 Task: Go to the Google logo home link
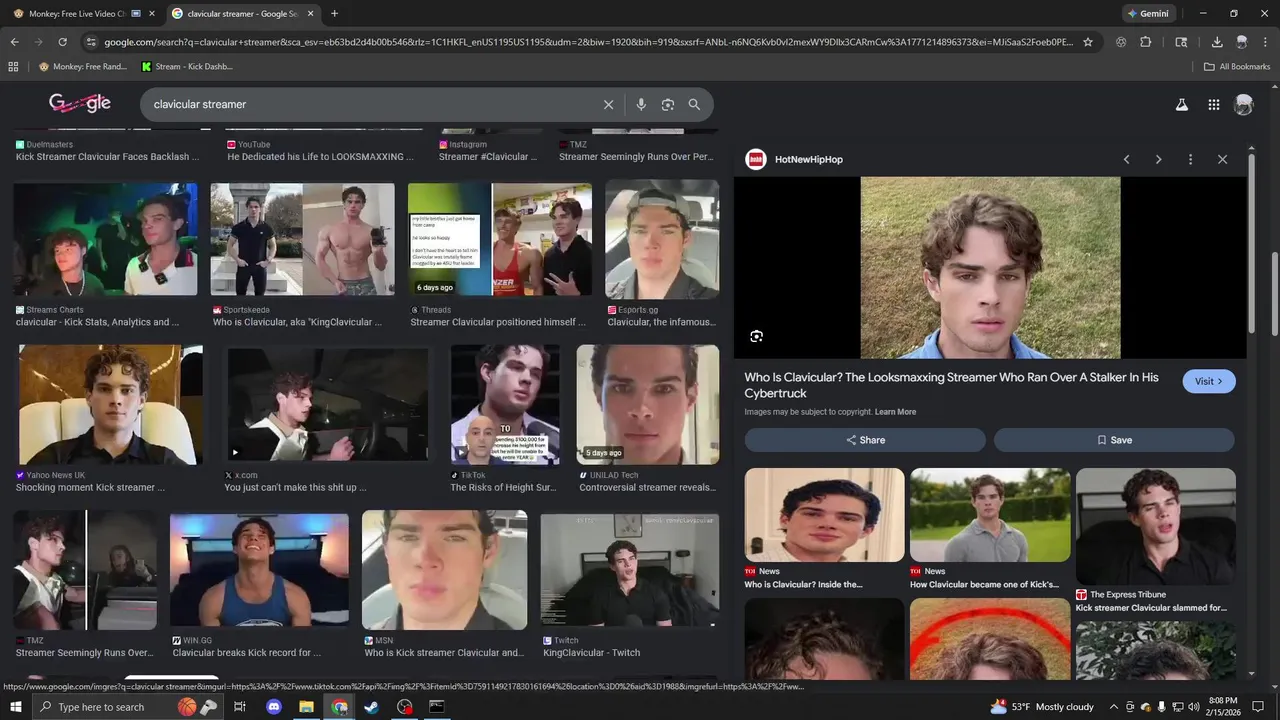(80, 103)
